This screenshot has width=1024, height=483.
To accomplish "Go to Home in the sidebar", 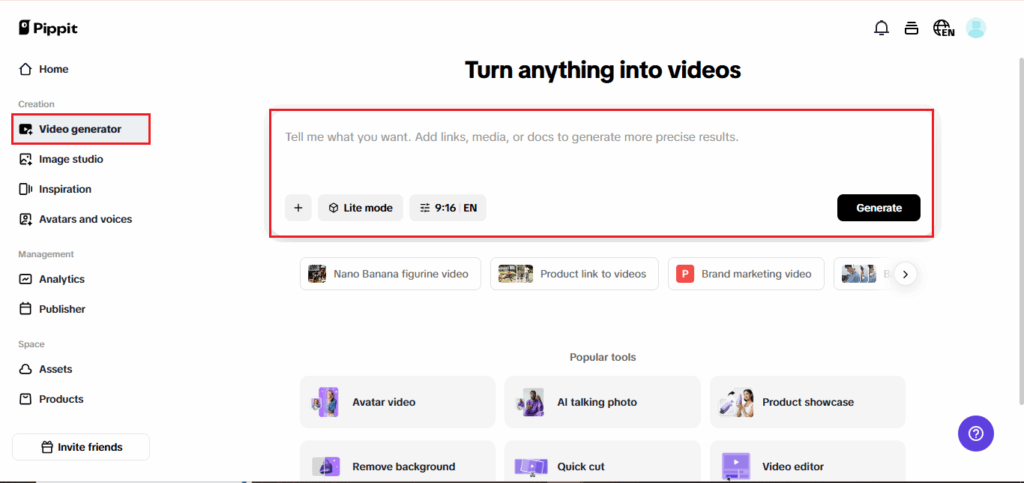I will 53,69.
